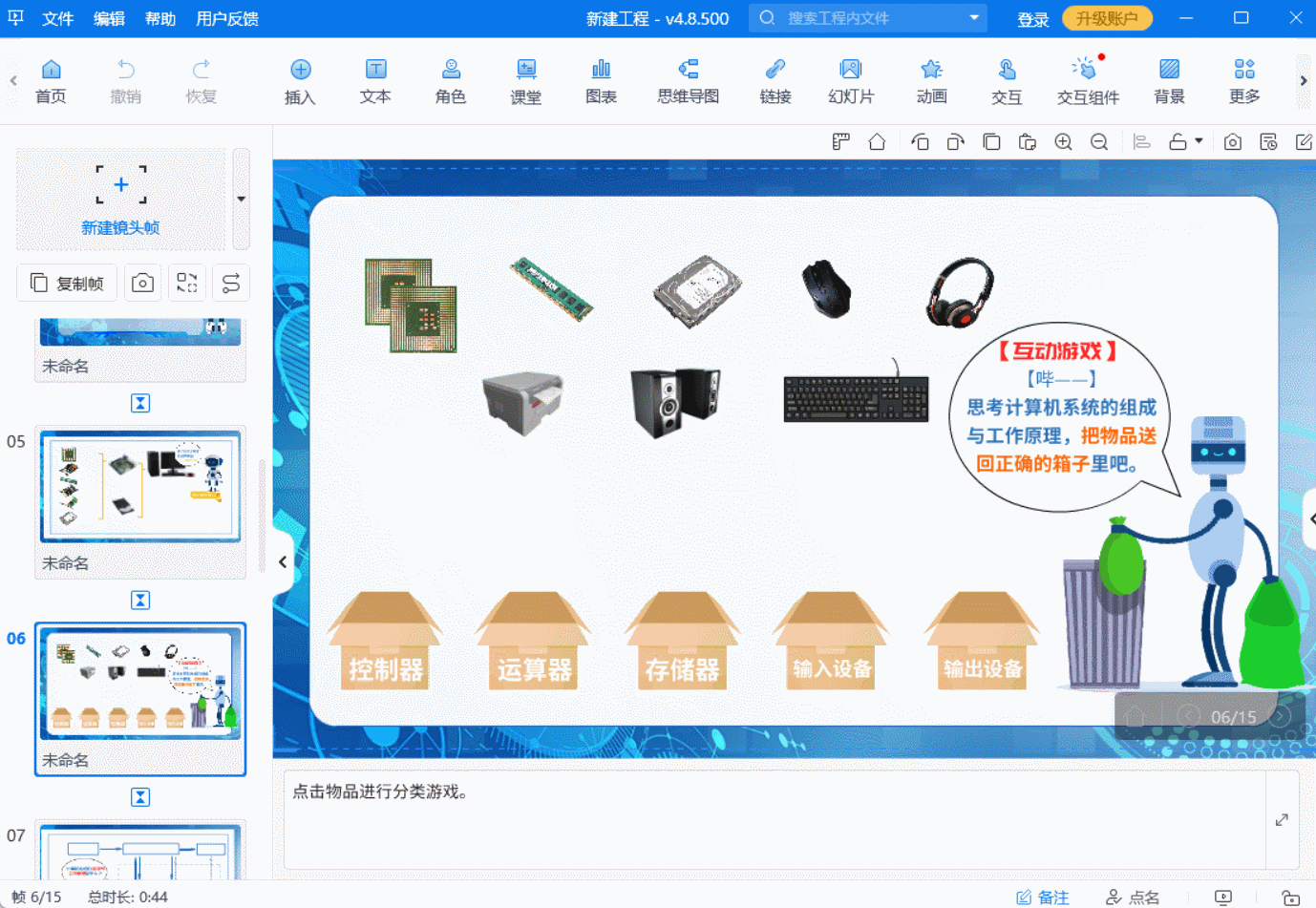Add a 链接 hyperlink

775,80
